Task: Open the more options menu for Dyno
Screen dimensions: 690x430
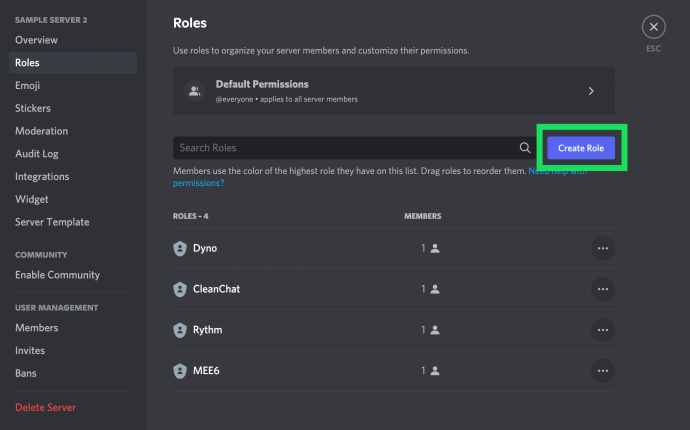Action: (x=602, y=248)
